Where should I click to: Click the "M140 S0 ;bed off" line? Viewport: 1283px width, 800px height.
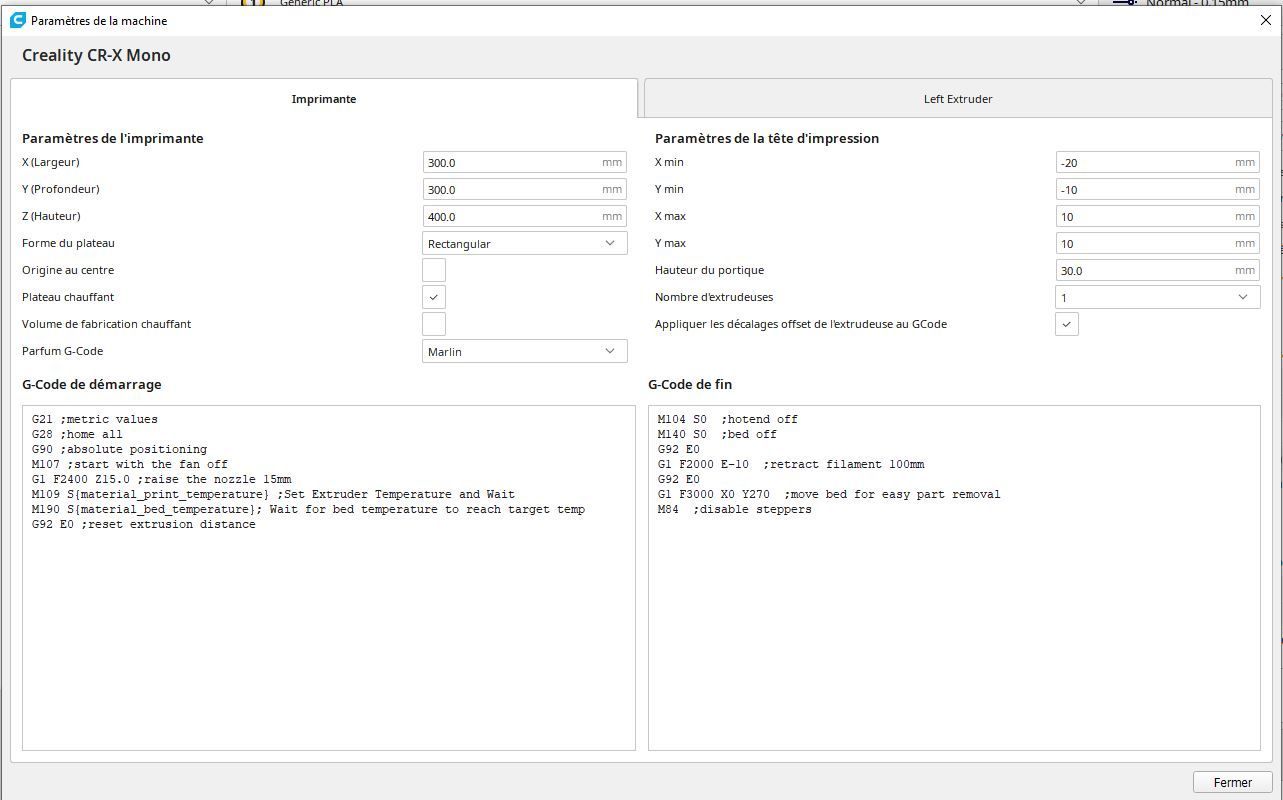[717, 434]
